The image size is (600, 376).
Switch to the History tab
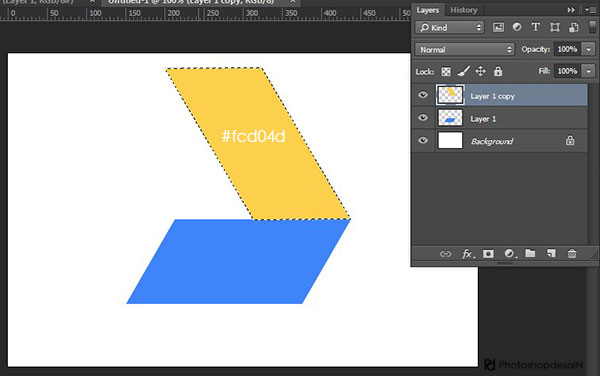pos(463,10)
